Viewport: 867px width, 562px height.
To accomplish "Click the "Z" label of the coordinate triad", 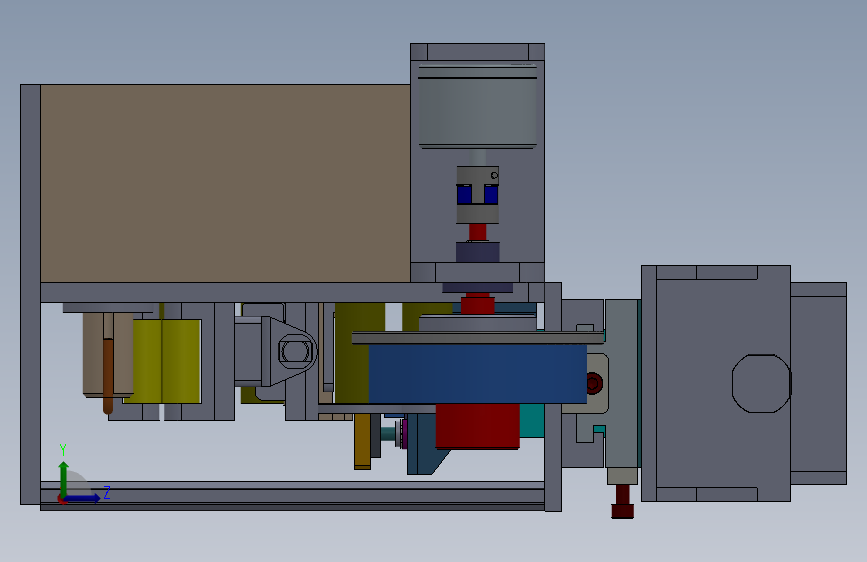I will pyautogui.click(x=107, y=492).
